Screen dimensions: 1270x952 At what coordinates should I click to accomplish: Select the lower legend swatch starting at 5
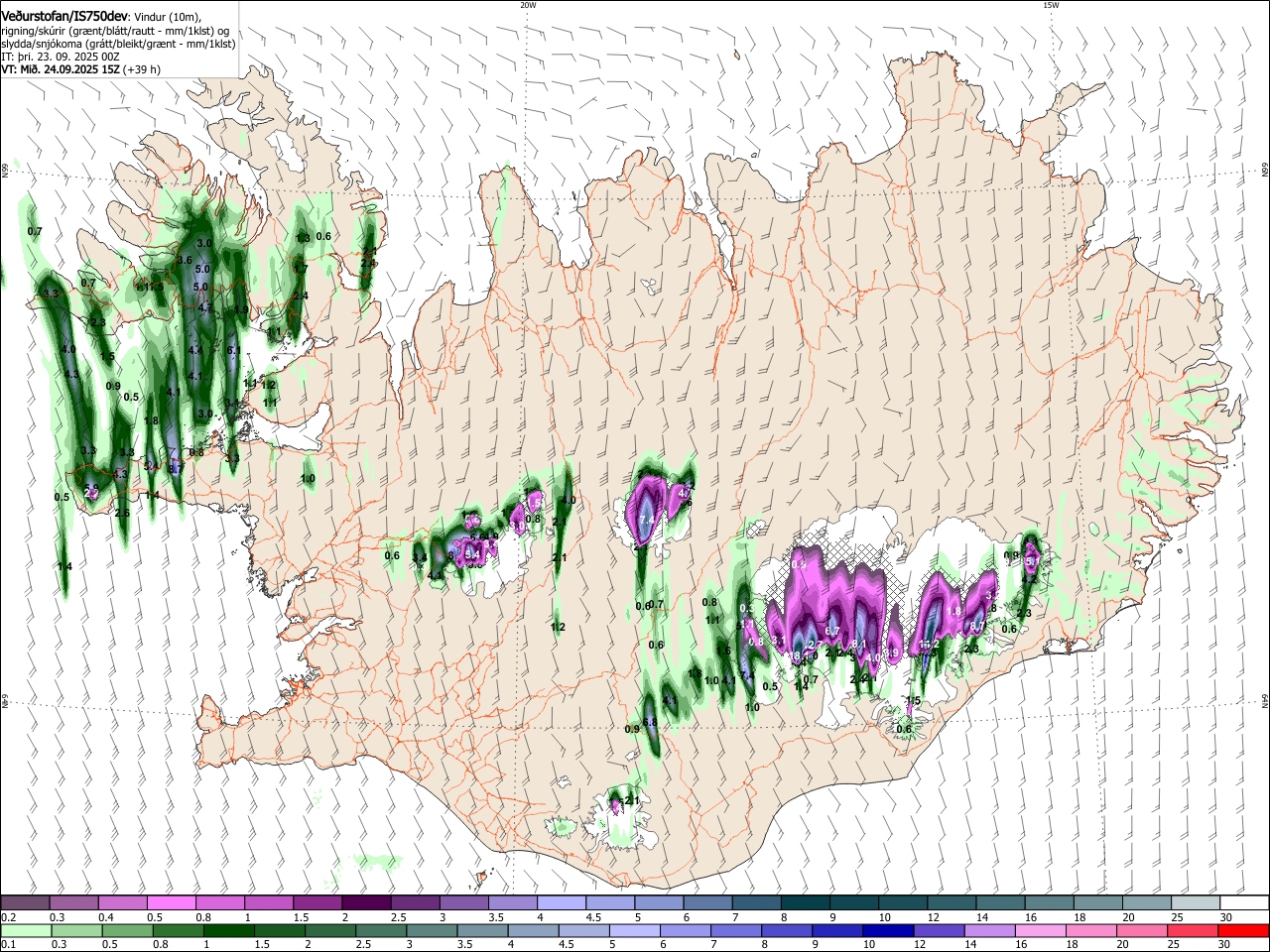pos(634,930)
